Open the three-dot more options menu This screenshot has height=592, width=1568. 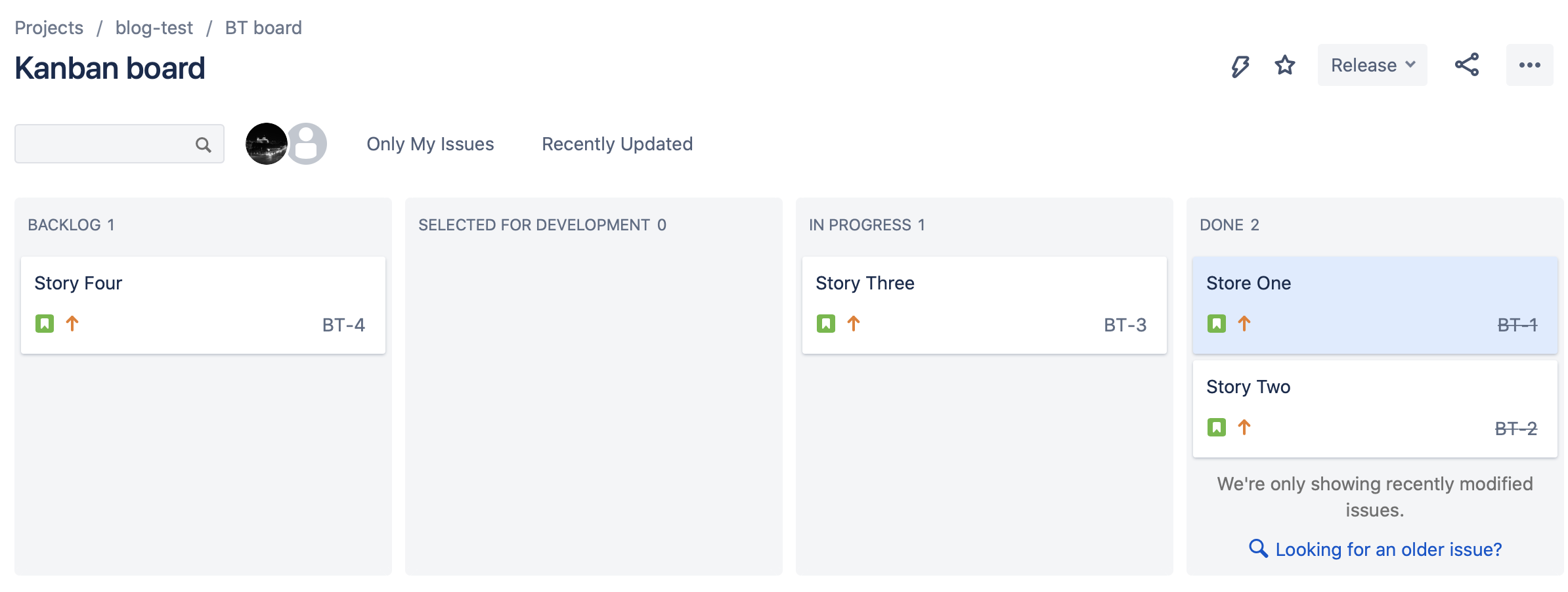click(x=1529, y=65)
